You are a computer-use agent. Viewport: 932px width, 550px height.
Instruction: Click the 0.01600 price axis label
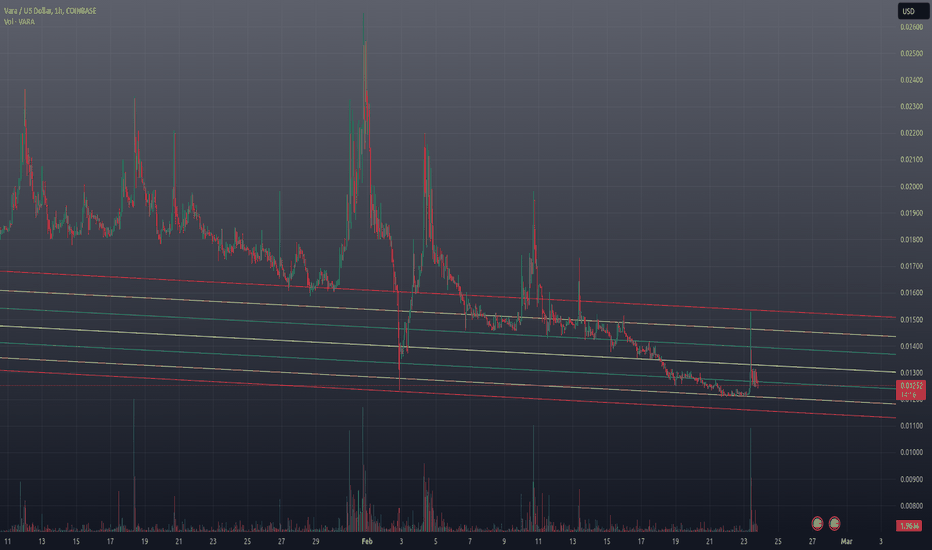point(911,293)
